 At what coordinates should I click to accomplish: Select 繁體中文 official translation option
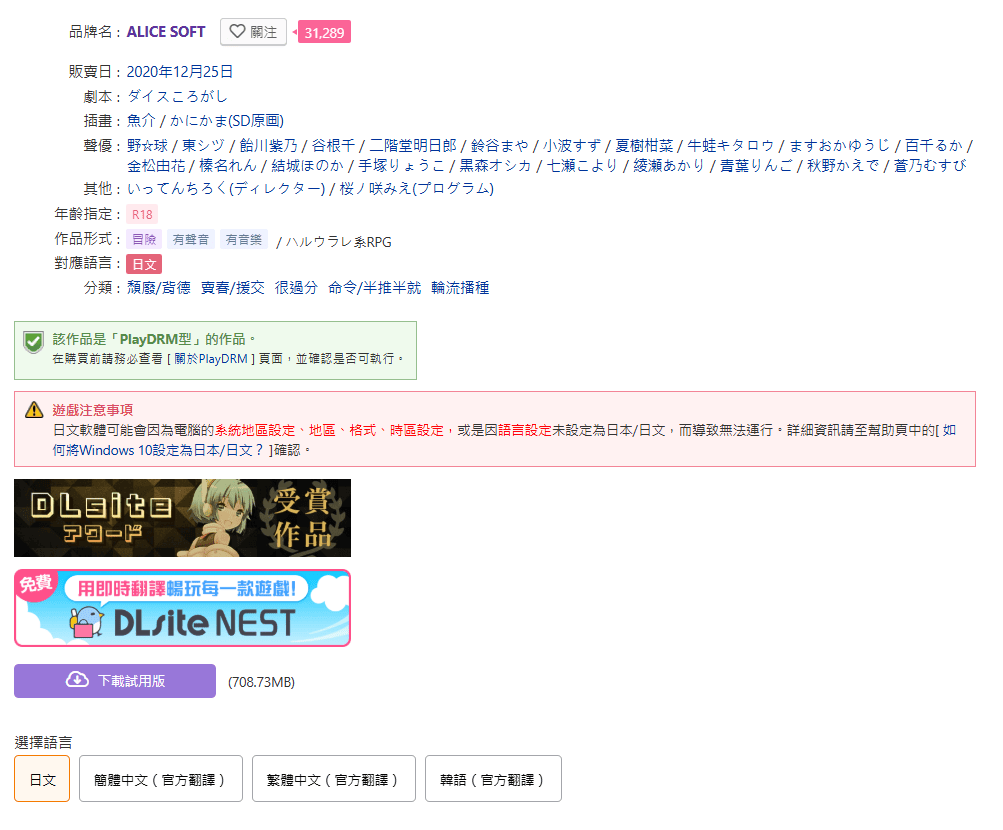[x=333, y=778]
